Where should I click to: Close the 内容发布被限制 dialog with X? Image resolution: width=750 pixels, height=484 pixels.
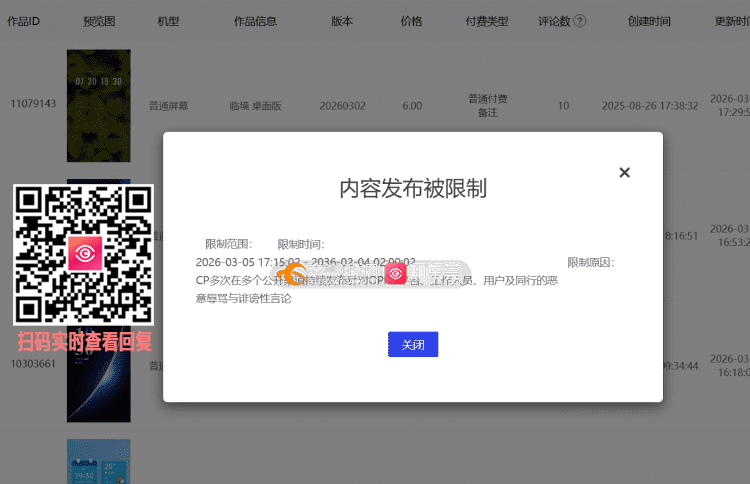click(x=624, y=172)
